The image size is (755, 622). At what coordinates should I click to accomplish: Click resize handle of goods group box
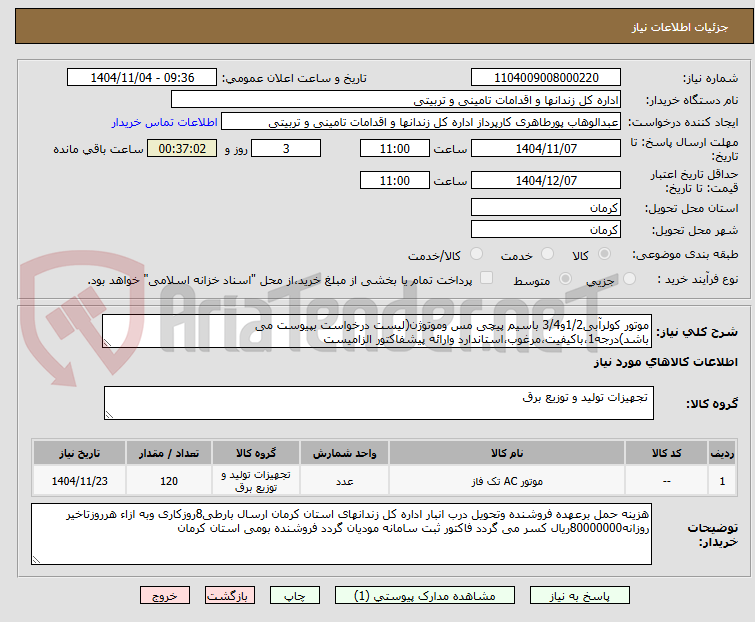pos(109,415)
